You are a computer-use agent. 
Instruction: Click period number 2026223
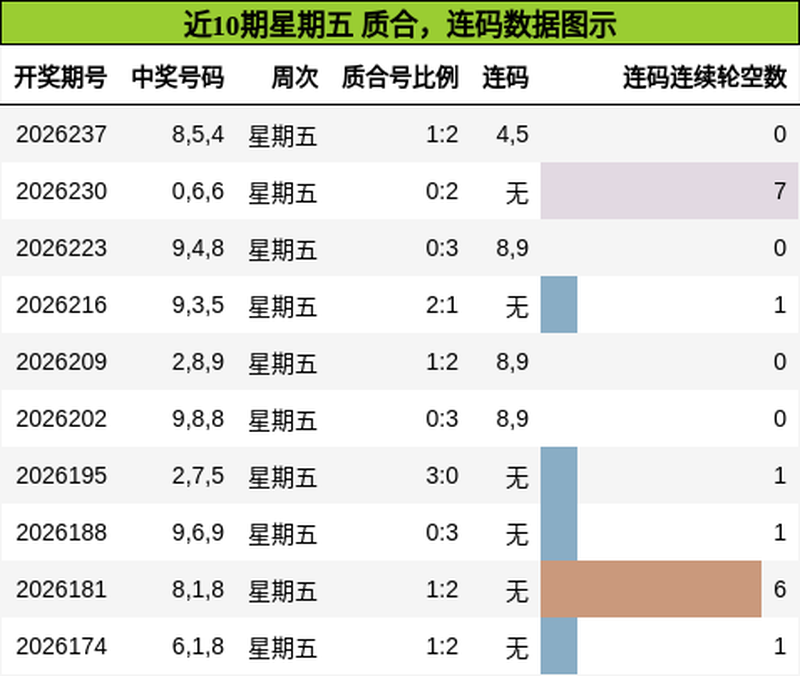pyautogui.click(x=61, y=248)
